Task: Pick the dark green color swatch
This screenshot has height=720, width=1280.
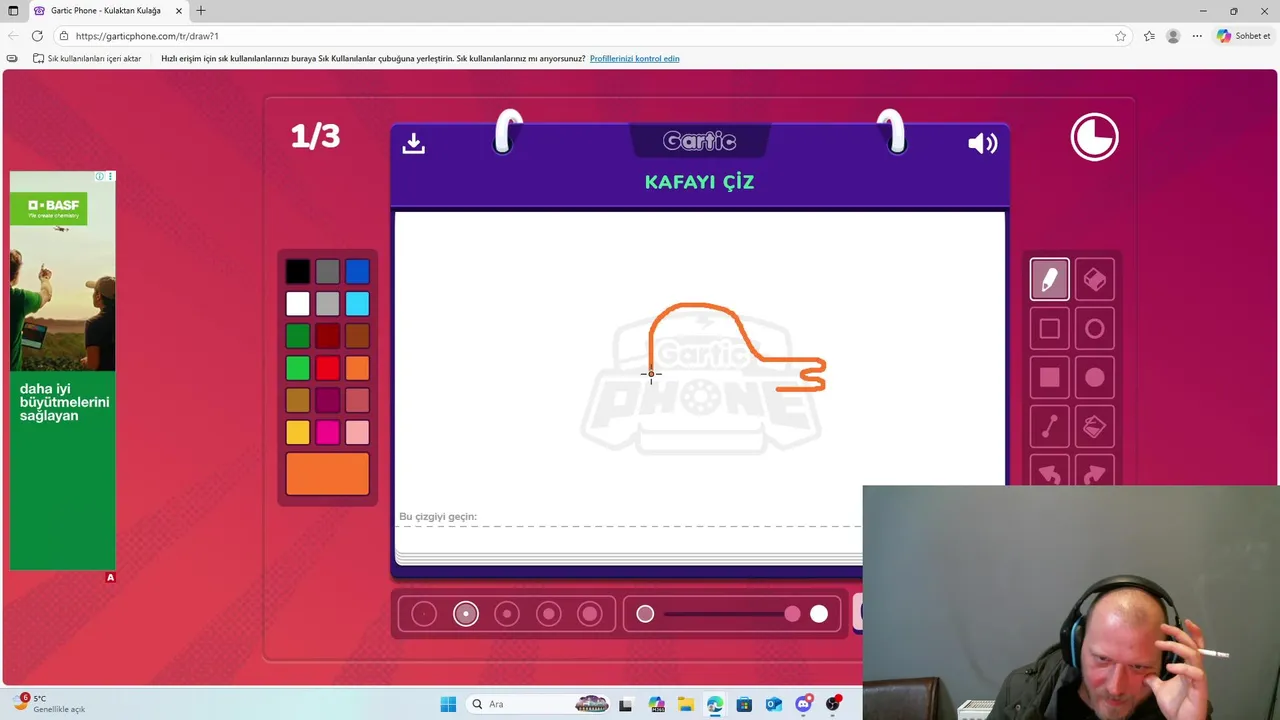Action: coord(298,336)
